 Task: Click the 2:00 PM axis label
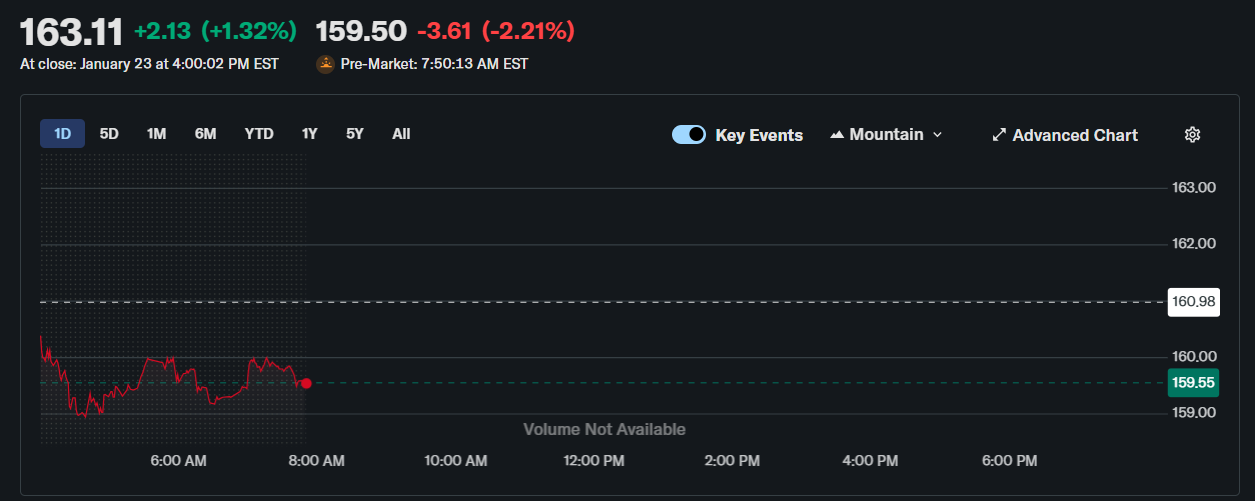[732, 461]
